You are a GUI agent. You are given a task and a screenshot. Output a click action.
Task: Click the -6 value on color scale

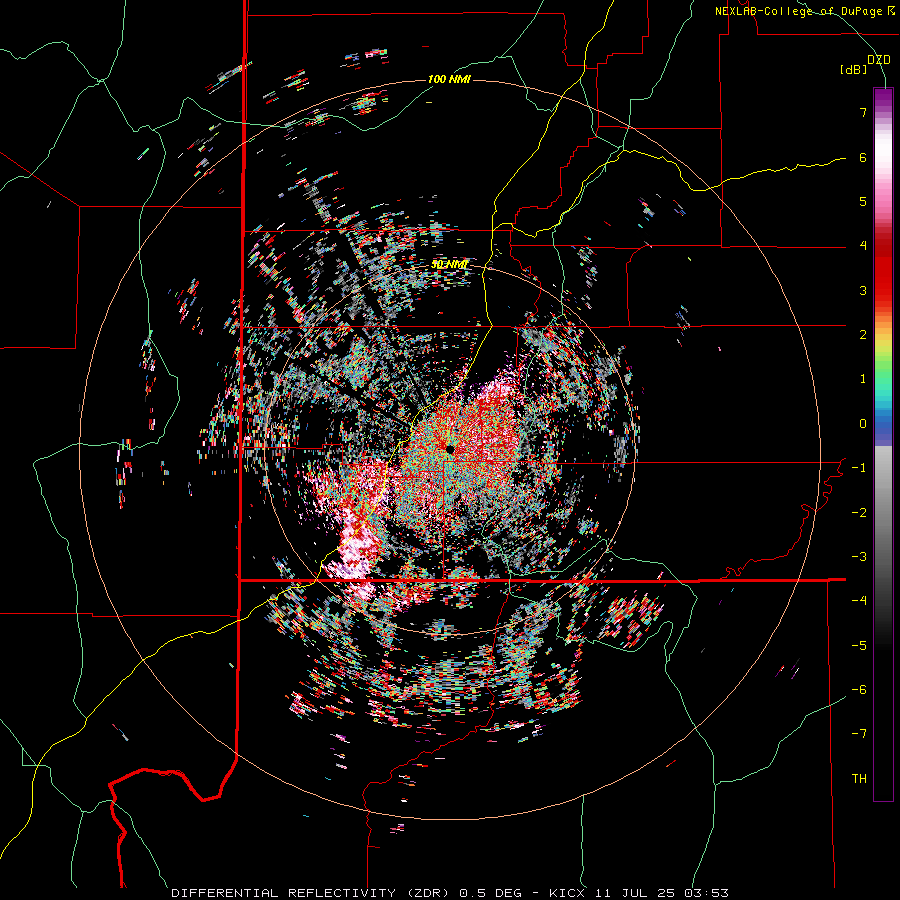click(859, 690)
